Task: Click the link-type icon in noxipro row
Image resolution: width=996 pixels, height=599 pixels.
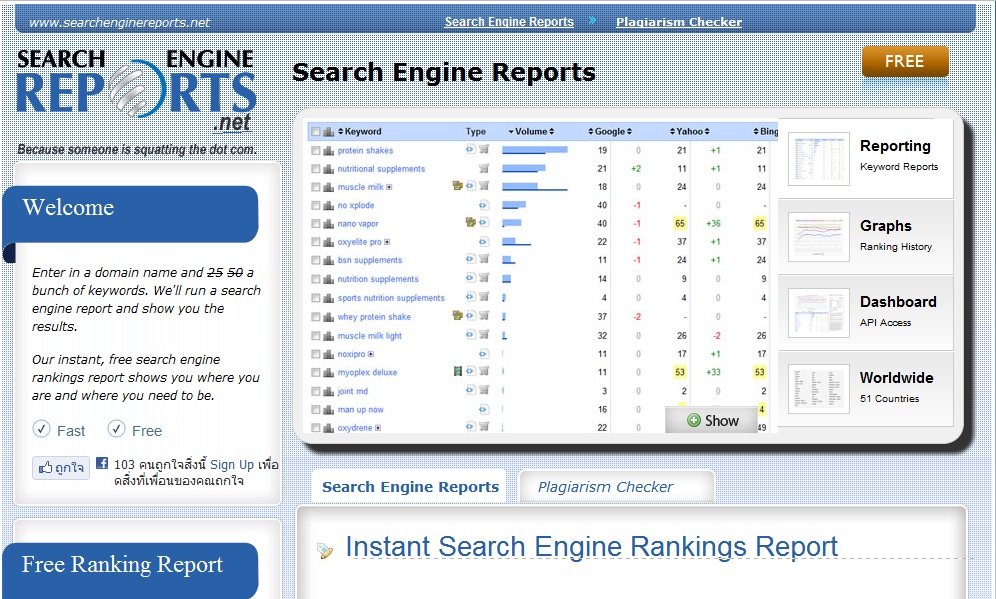Action: point(483,354)
